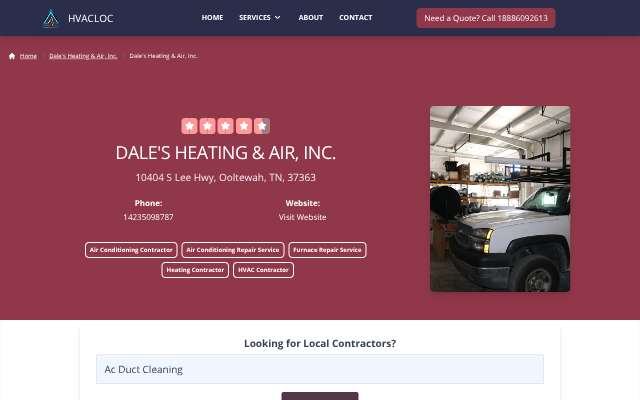This screenshot has width=640, height=400.
Task: Expand the SERVICES dropdown menu
Action: click(260, 18)
